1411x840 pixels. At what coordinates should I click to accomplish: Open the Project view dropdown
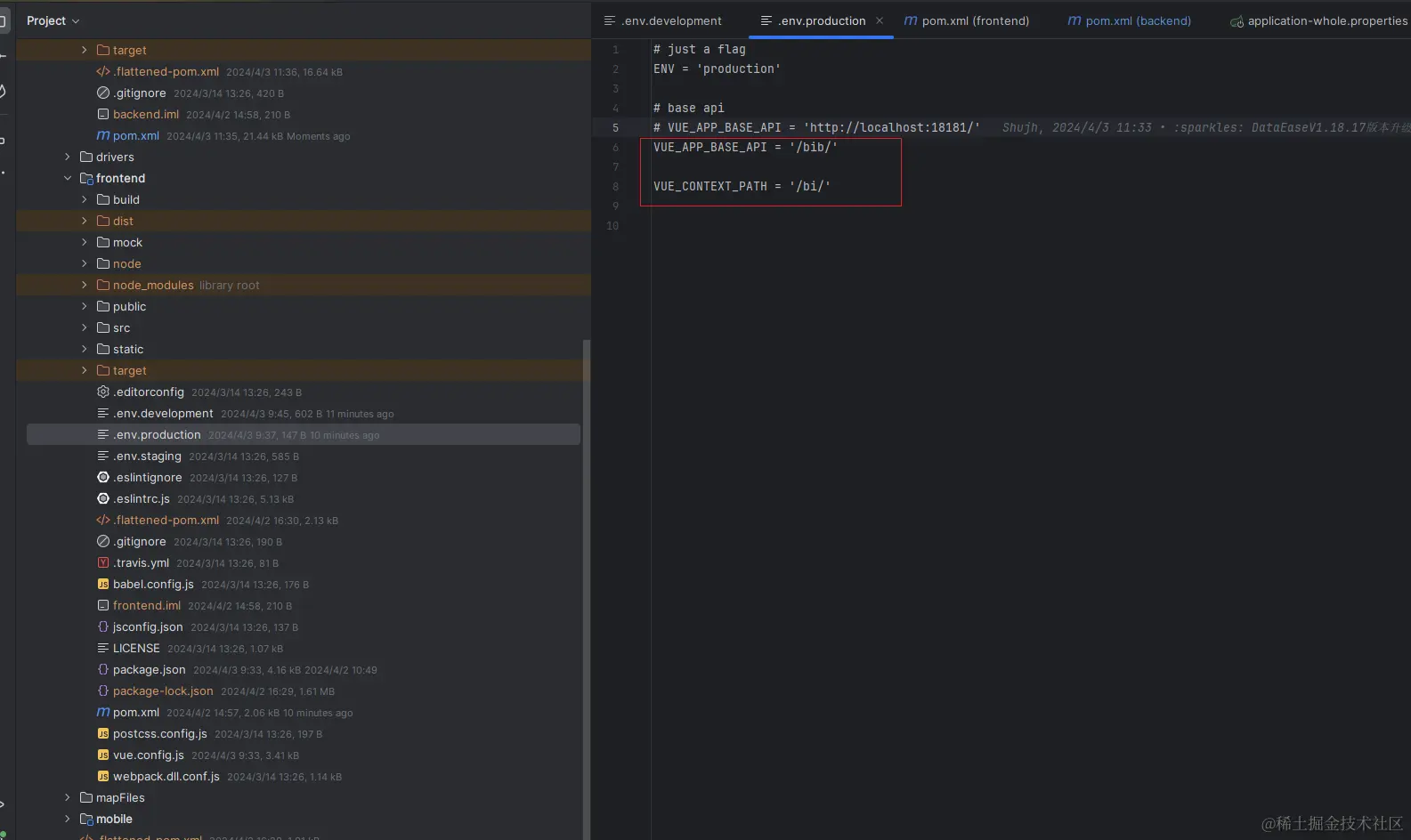click(x=53, y=20)
